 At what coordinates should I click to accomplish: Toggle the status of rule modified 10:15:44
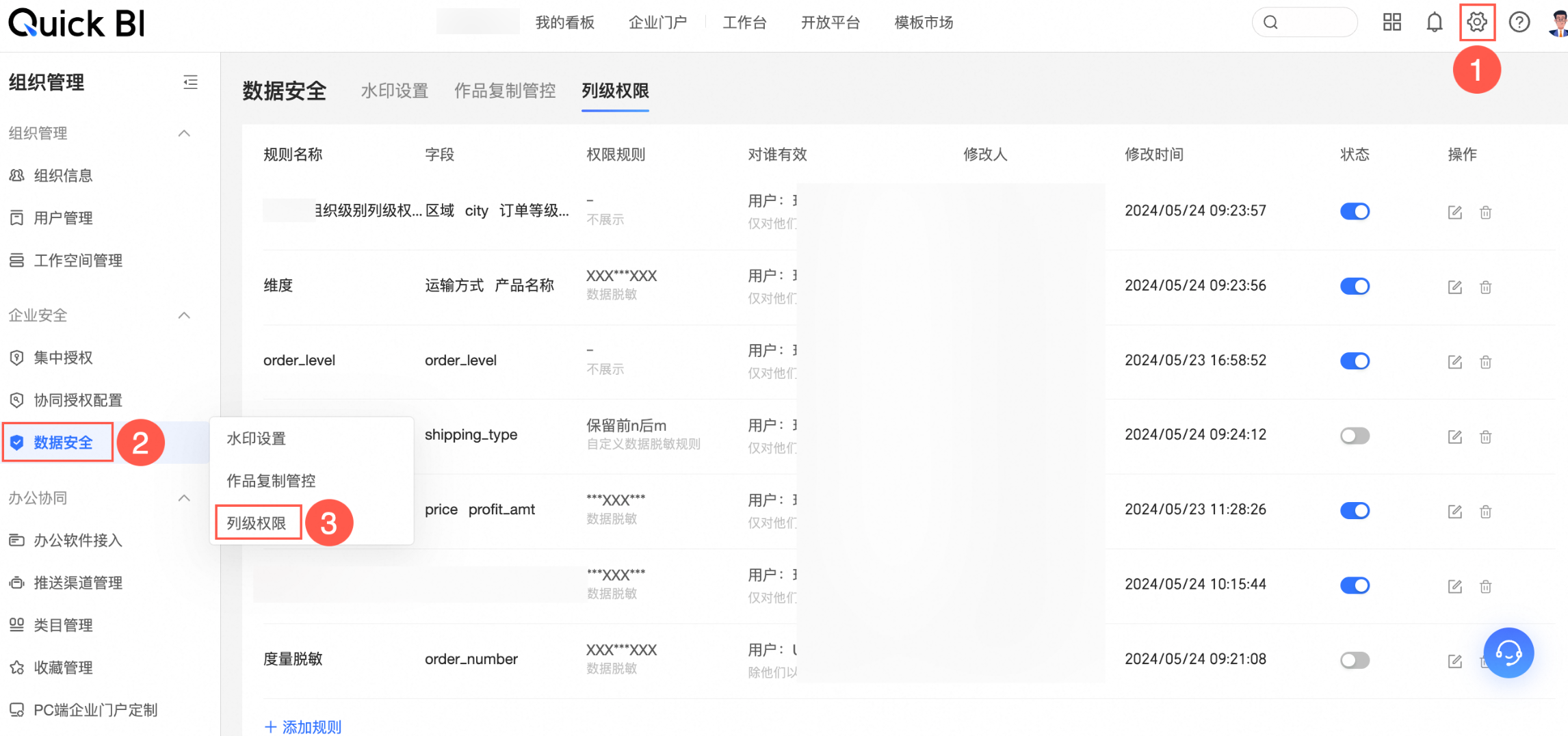(x=1355, y=586)
